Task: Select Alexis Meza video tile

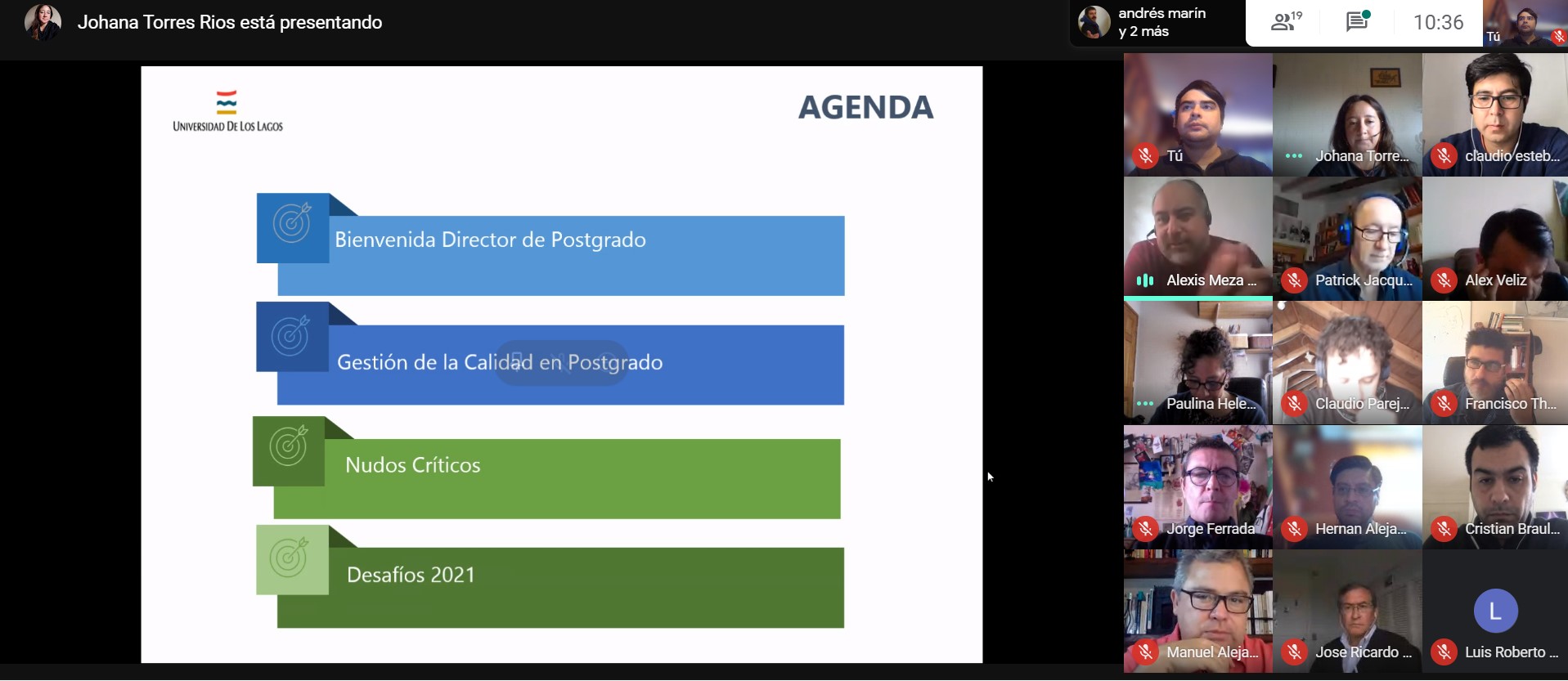Action: click(1197, 239)
